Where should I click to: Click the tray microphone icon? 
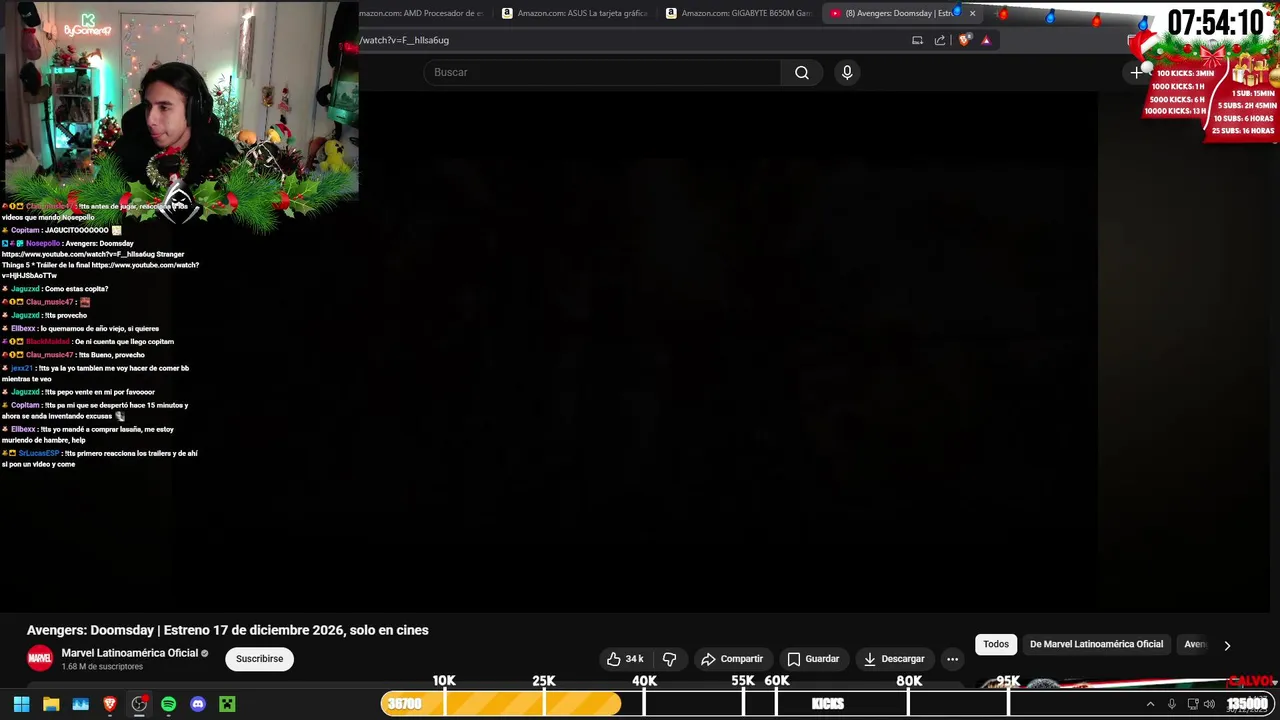tap(1172, 704)
